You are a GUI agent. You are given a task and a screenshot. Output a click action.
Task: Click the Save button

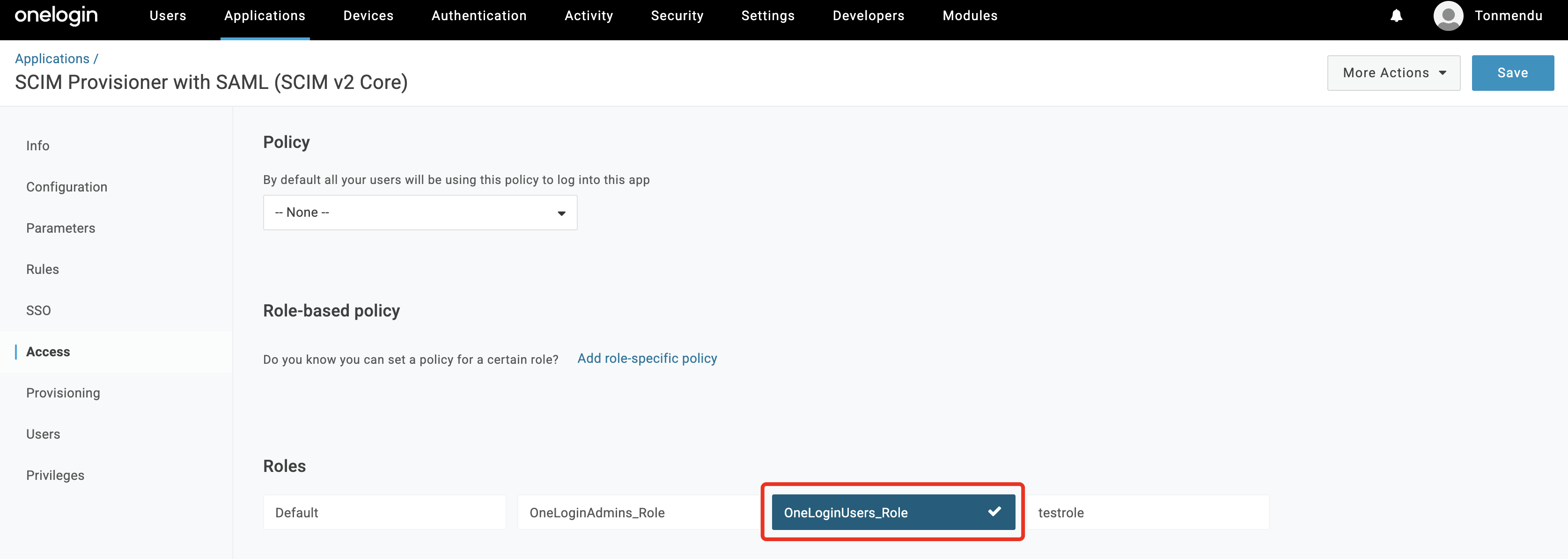pos(1512,73)
